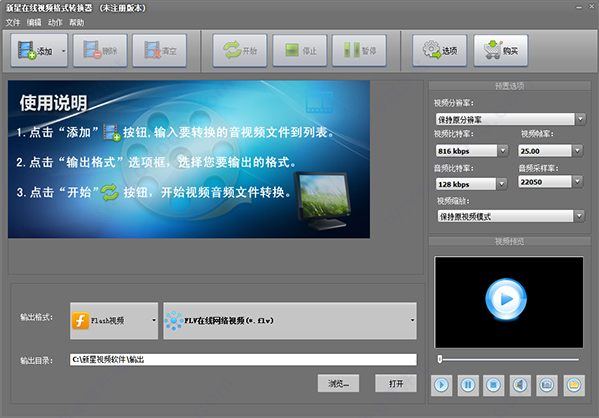Click the 删除 delete file toolbar button
Screen dimensions: 599x418
point(100,50)
